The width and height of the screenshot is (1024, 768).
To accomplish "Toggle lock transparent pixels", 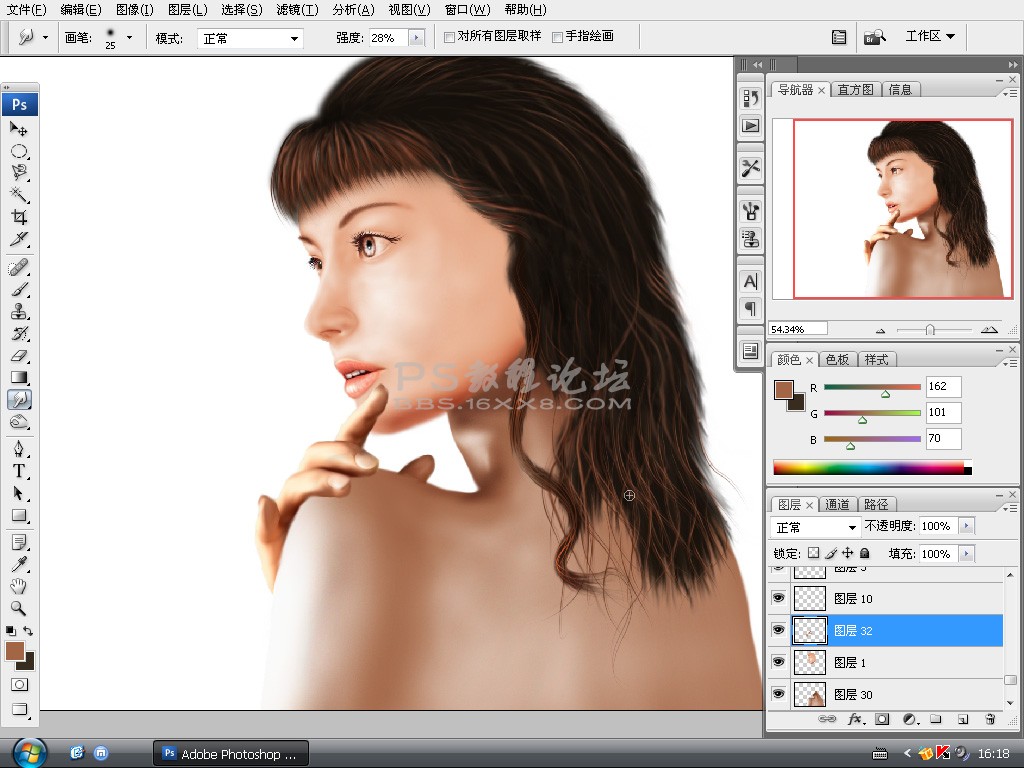I will [x=813, y=553].
